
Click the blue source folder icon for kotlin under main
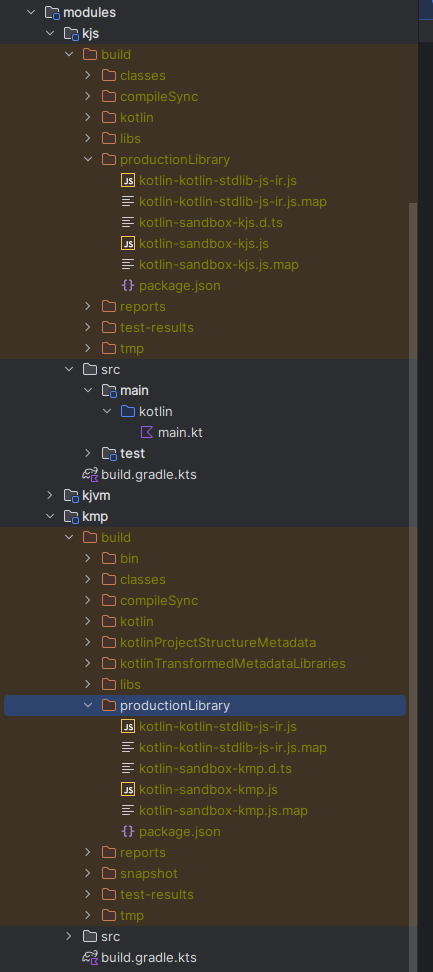pyautogui.click(x=128, y=412)
